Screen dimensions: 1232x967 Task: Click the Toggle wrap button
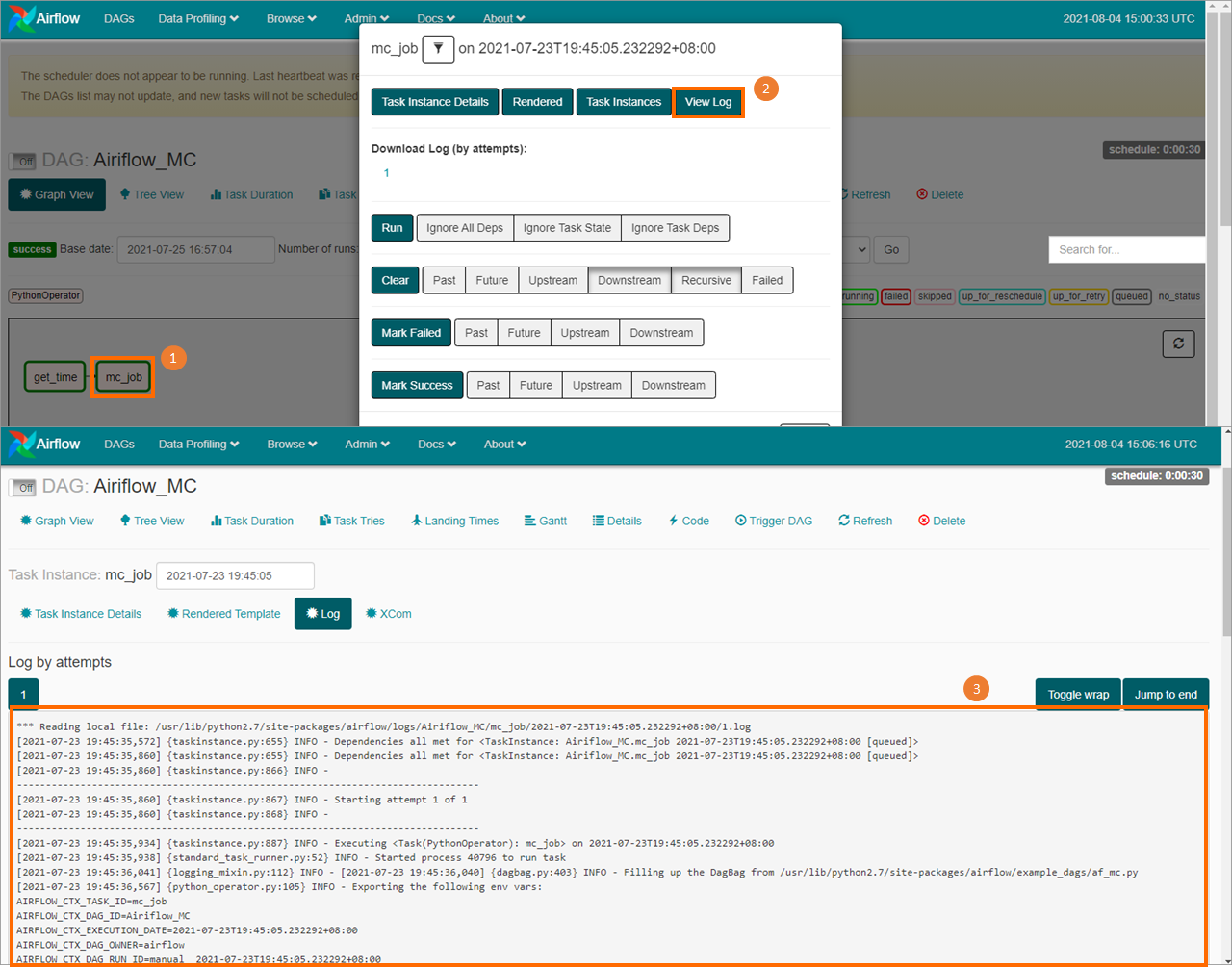(x=1078, y=695)
